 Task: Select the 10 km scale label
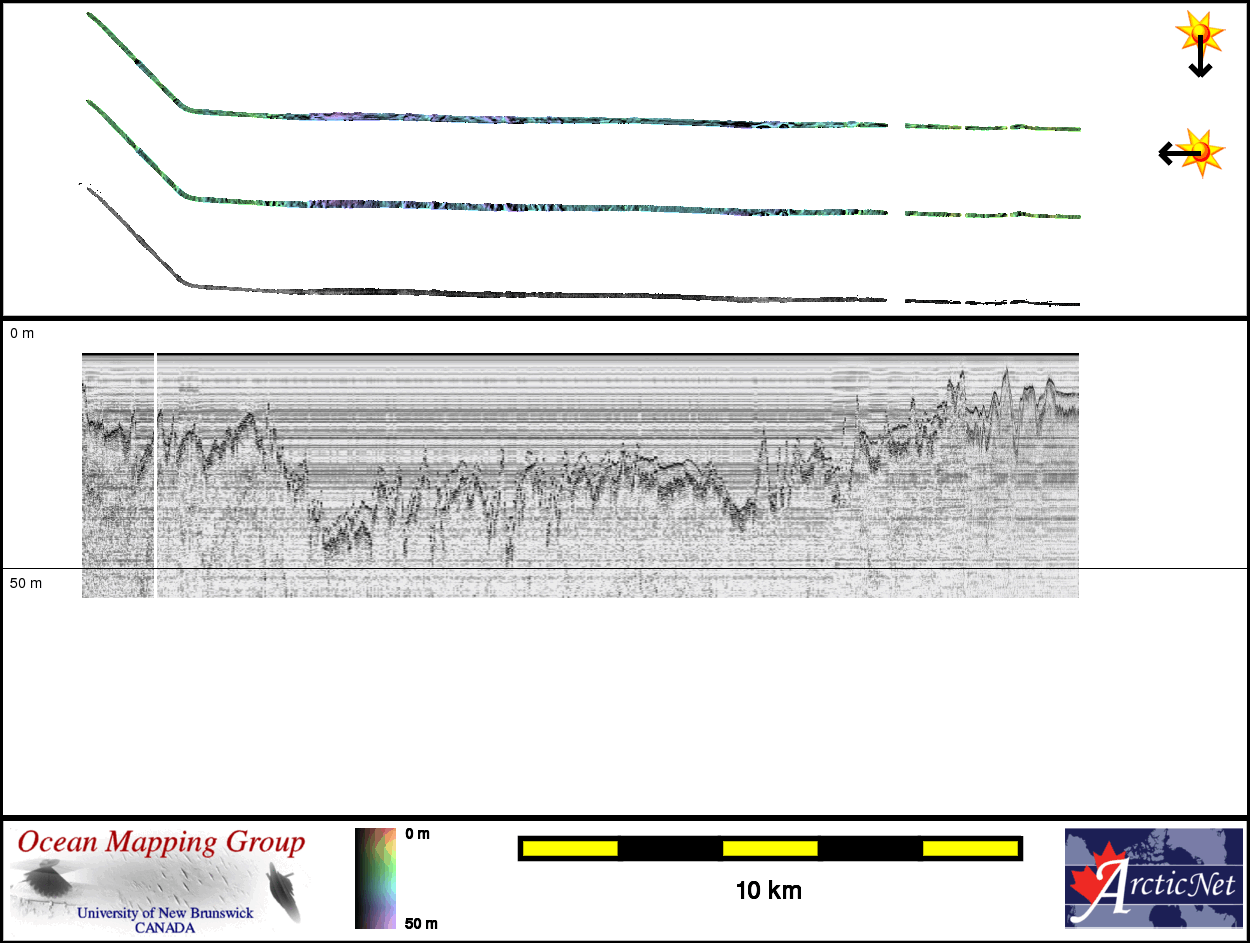(x=768, y=890)
